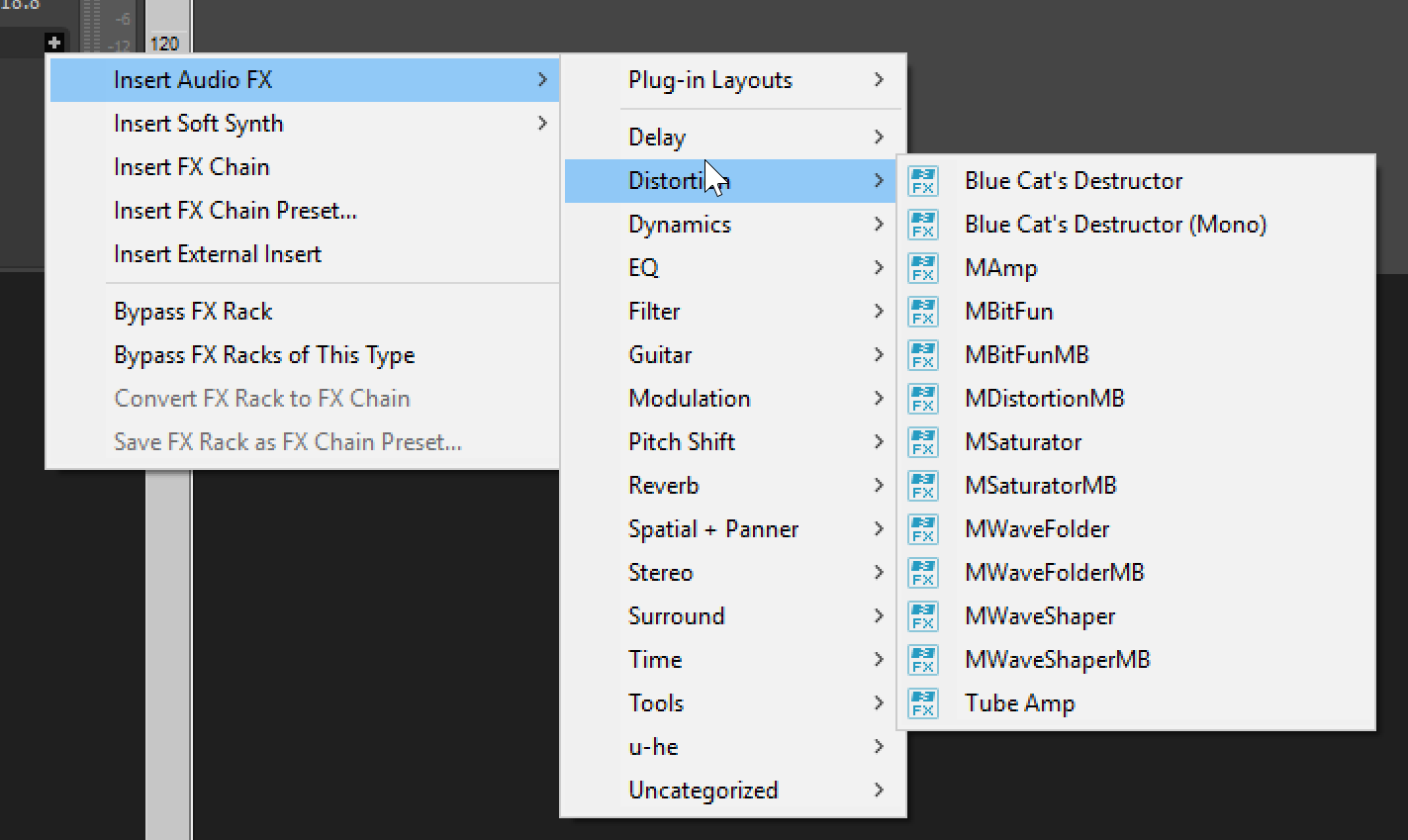Click the FX icon beside MDistortionMB
The image size is (1408, 840).
[922, 398]
